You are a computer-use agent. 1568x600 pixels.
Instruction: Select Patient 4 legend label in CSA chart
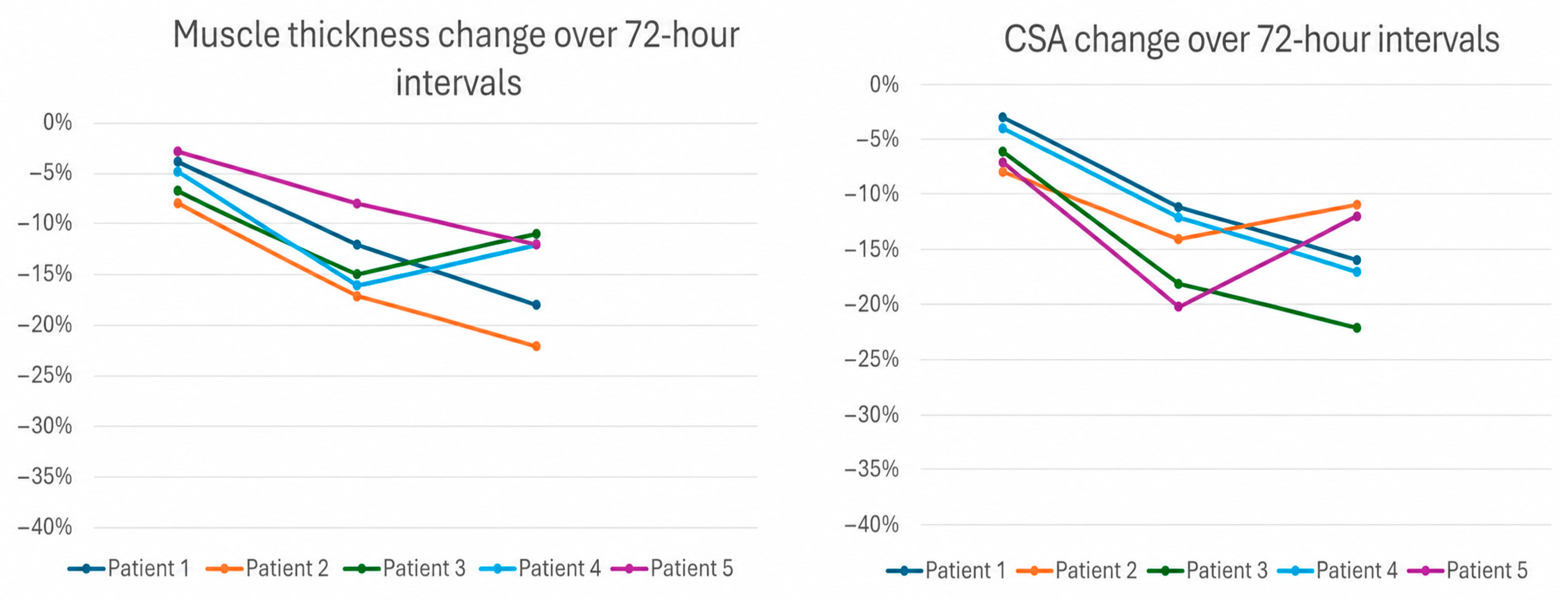(x=1357, y=571)
